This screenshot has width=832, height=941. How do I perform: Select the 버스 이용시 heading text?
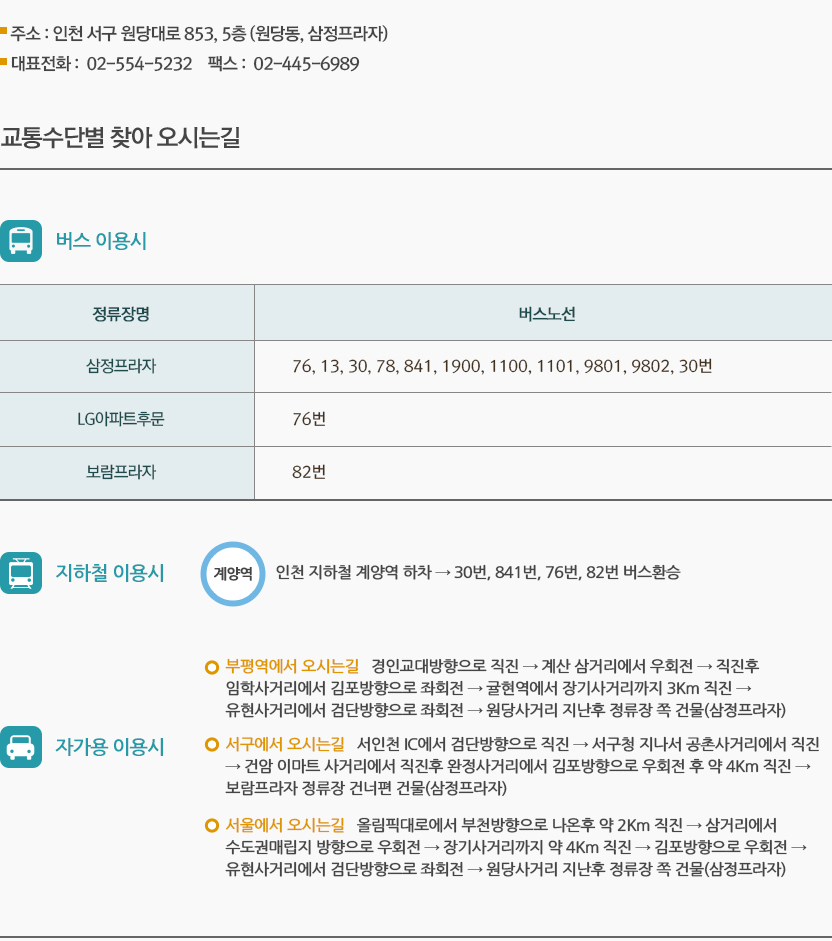coord(101,241)
